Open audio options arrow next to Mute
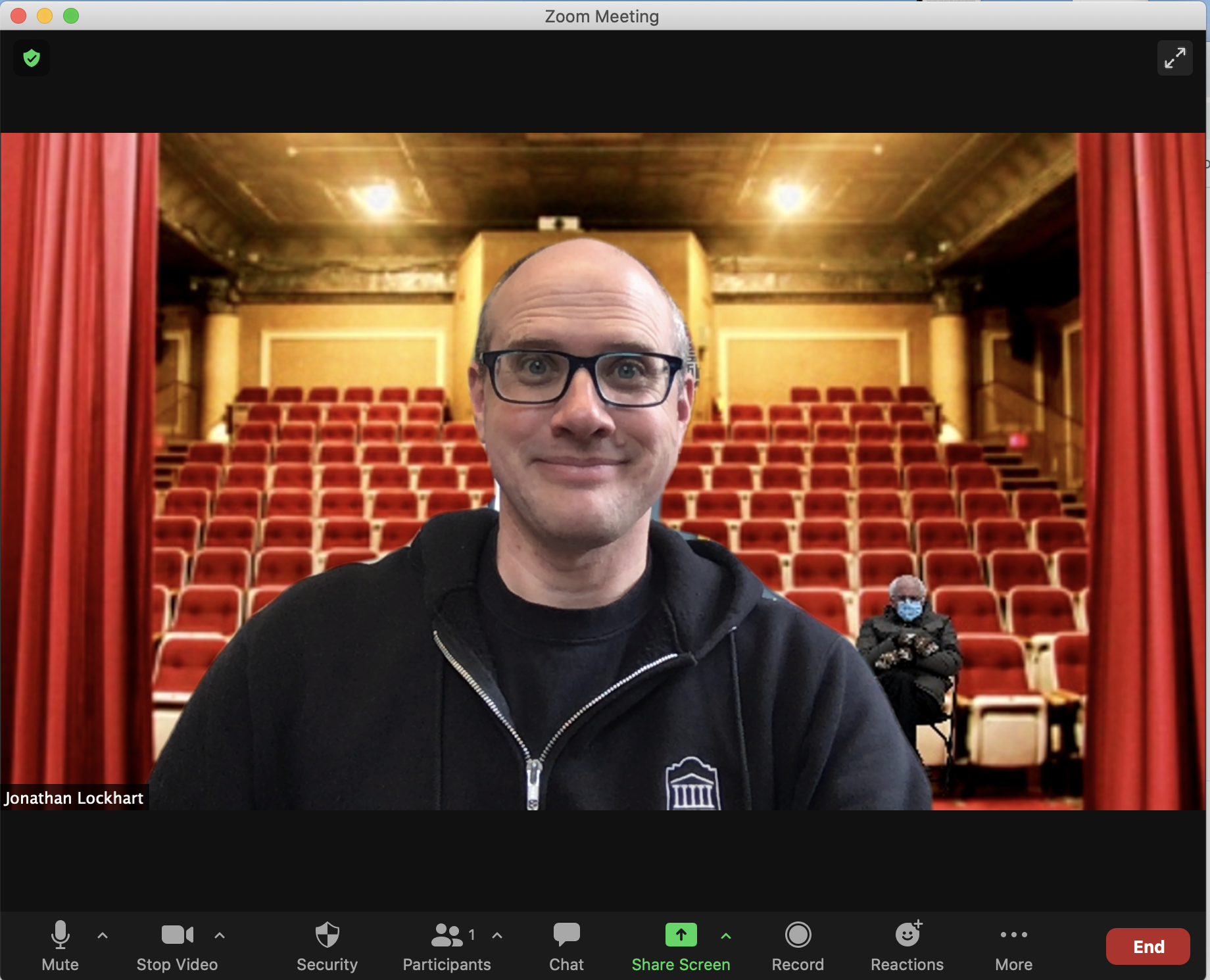Screen dimensions: 1210x980 click(103, 935)
